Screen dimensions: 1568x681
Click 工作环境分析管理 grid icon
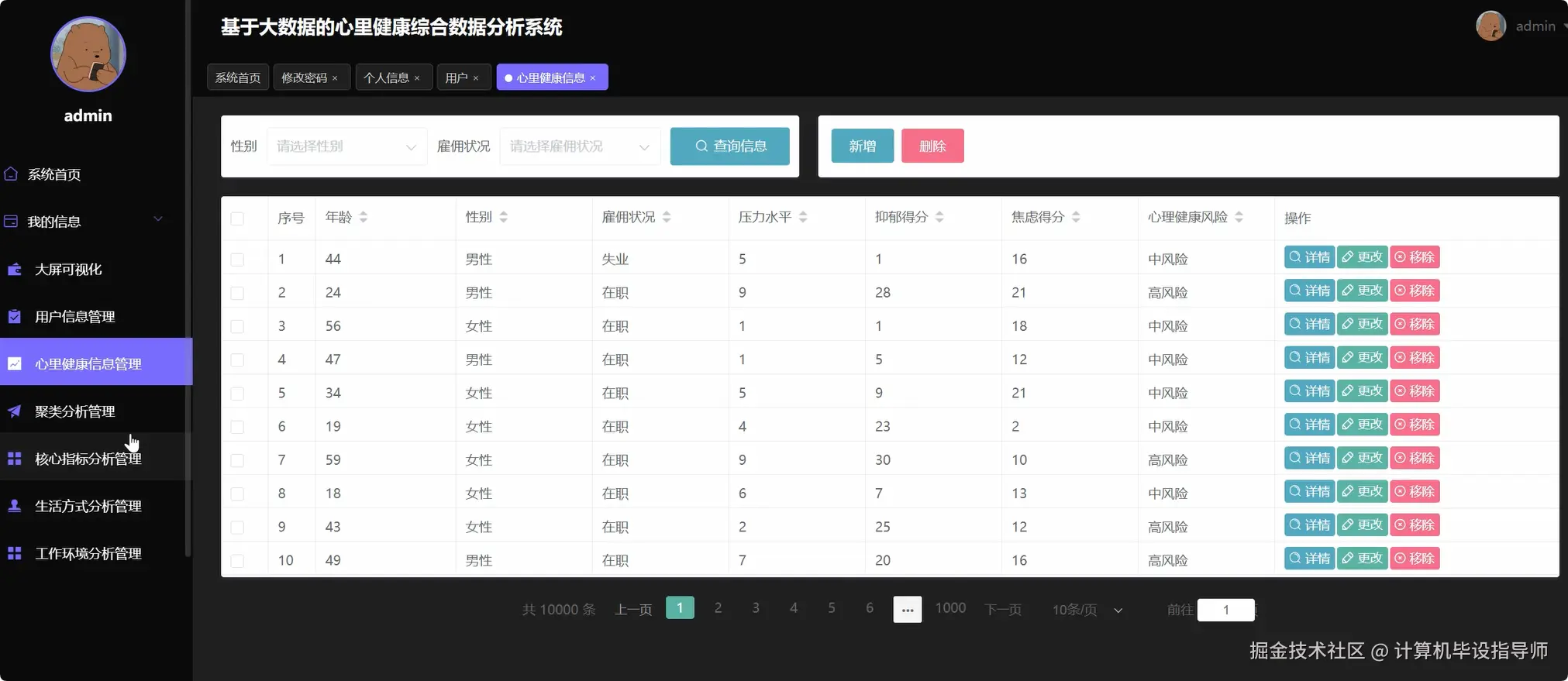point(14,553)
